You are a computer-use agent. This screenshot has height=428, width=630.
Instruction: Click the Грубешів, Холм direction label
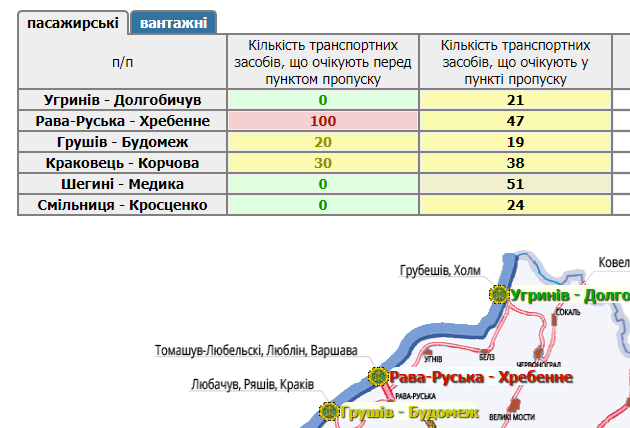pos(440,271)
